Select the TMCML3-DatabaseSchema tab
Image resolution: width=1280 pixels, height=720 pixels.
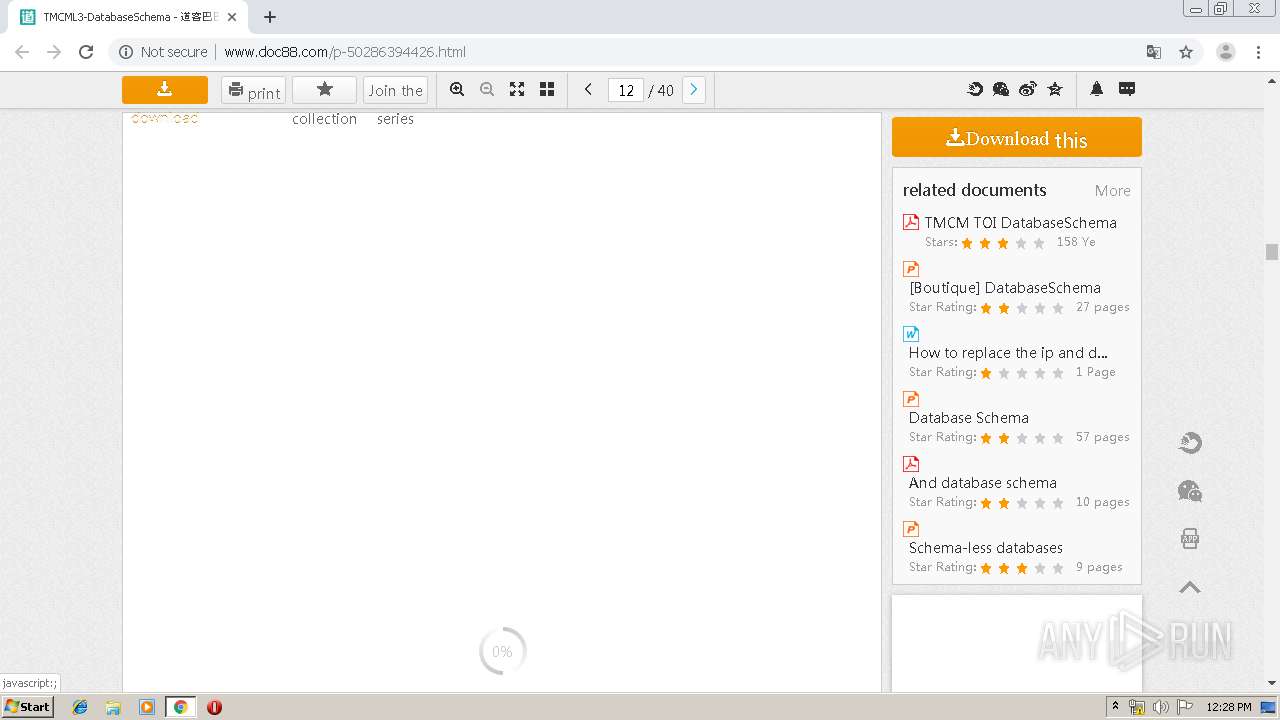coord(128,16)
